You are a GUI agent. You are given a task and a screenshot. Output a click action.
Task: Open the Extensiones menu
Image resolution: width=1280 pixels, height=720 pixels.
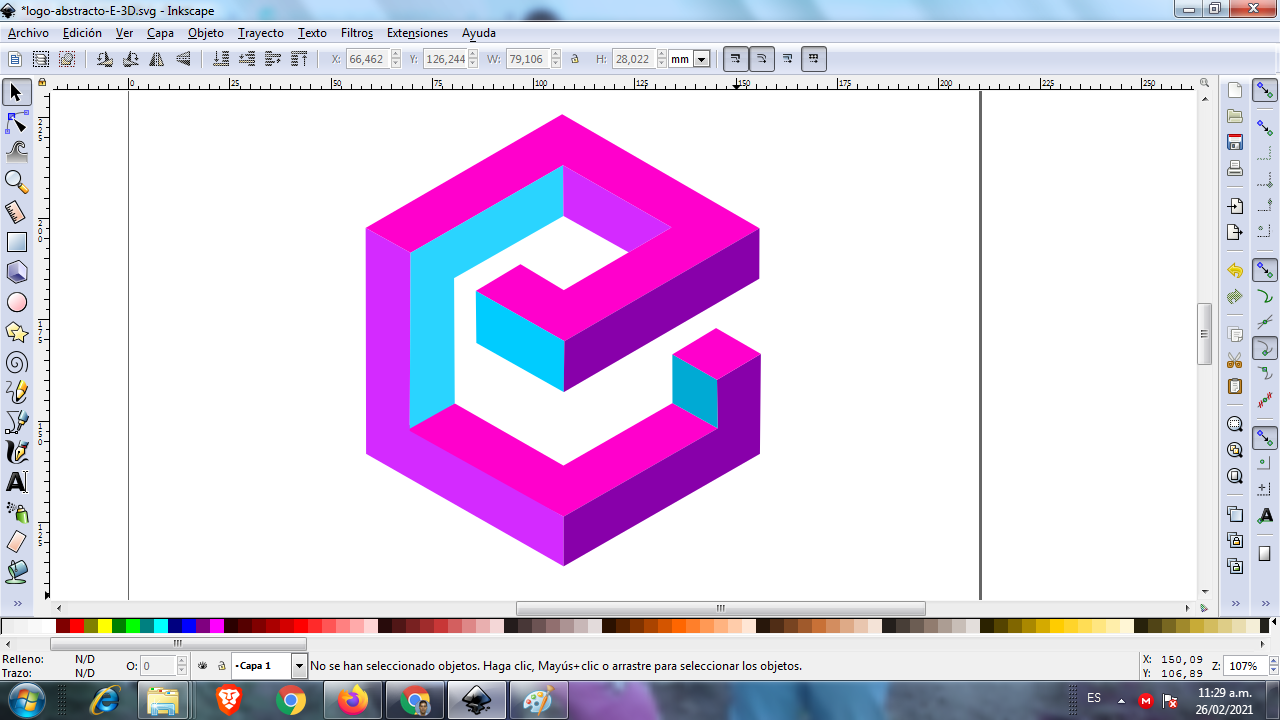(417, 33)
